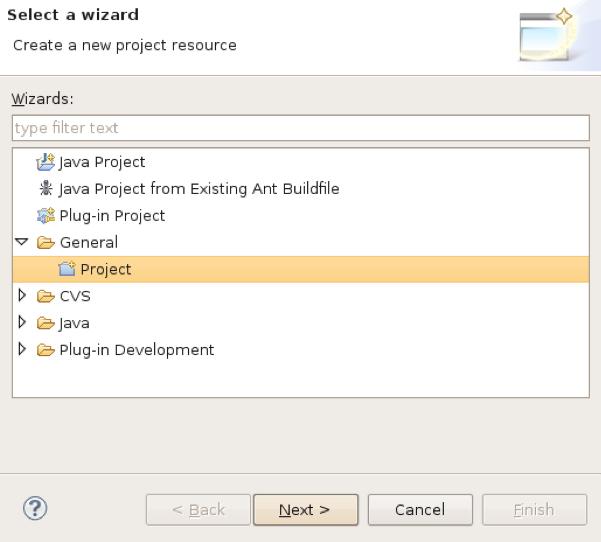Click the Java Project wizard icon
Image resolution: width=601 pixels, height=542 pixels.
pos(45,162)
